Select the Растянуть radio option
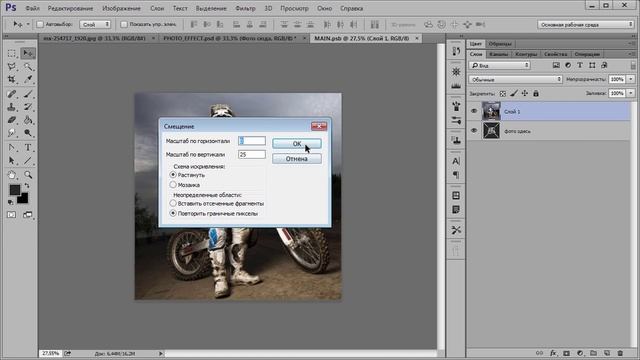Image resolution: width=640 pixels, height=360 pixels. (173, 175)
